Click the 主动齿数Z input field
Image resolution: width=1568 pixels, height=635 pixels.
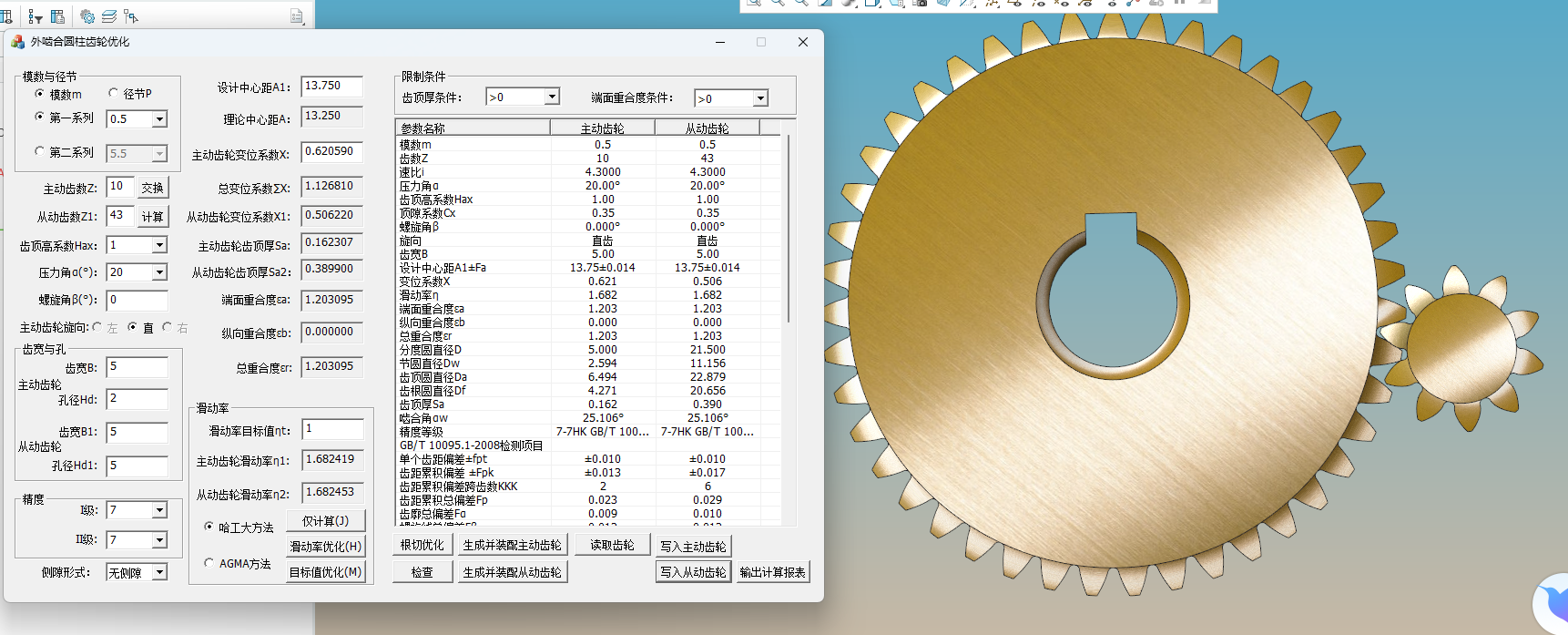click(120, 187)
